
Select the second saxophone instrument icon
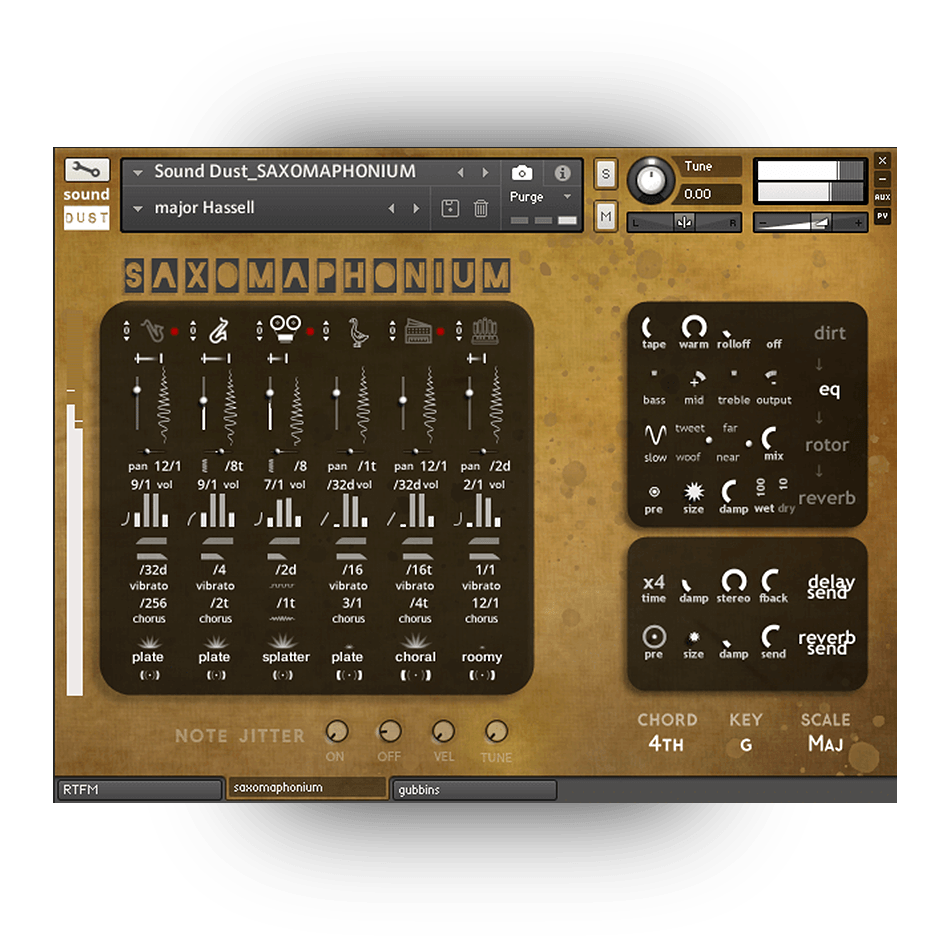pyautogui.click(x=219, y=331)
